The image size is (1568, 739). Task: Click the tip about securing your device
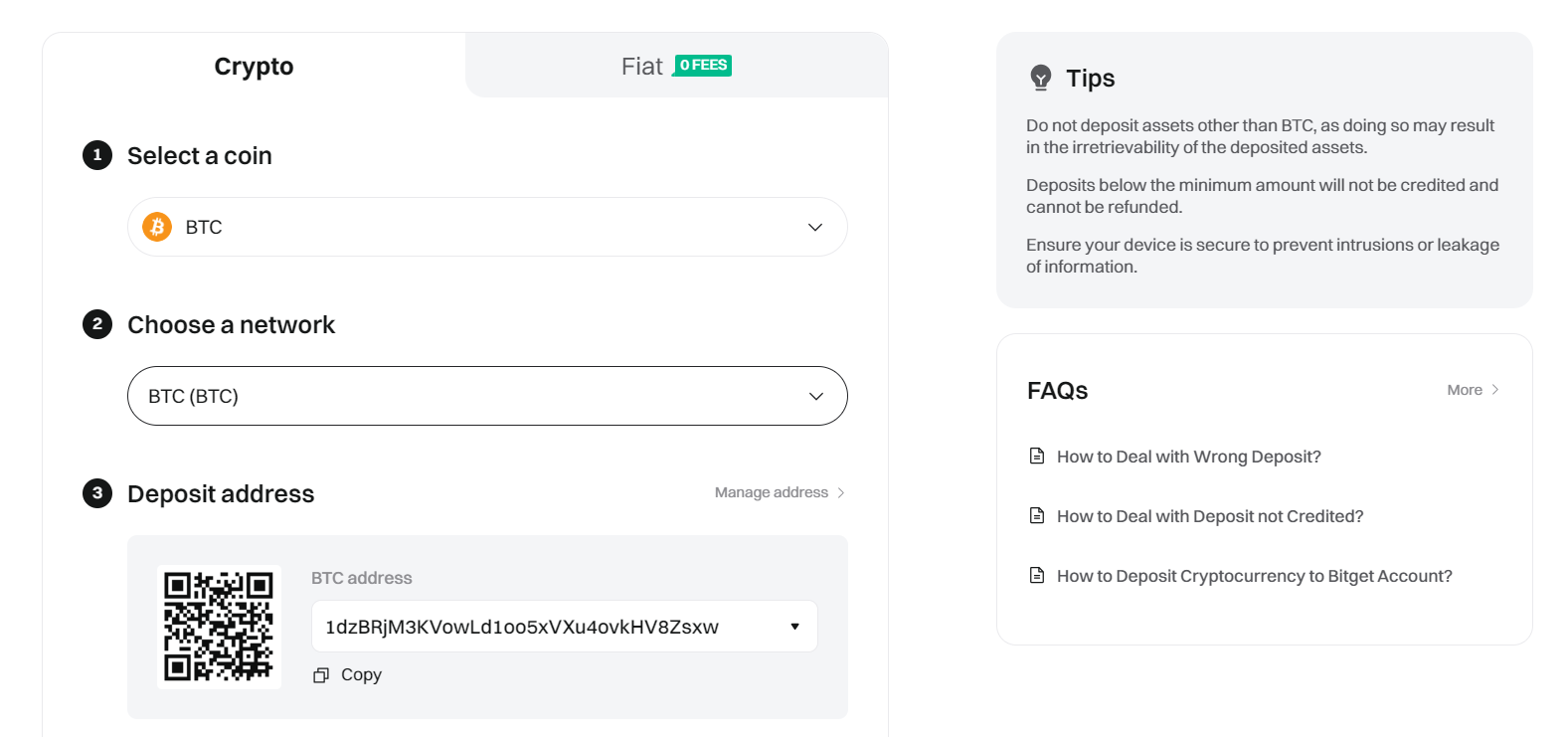point(1263,256)
